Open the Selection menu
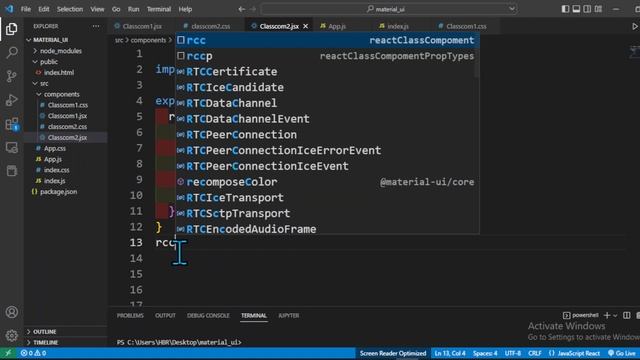Viewport: 640px width, 360px height. point(70,9)
